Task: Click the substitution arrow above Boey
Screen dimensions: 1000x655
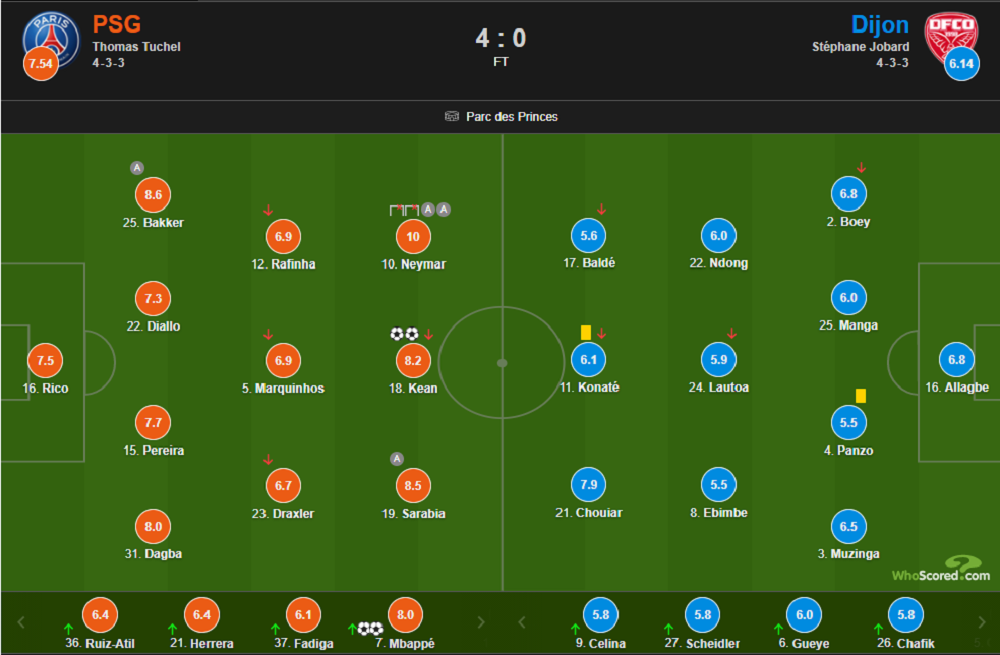Action: pos(861,168)
